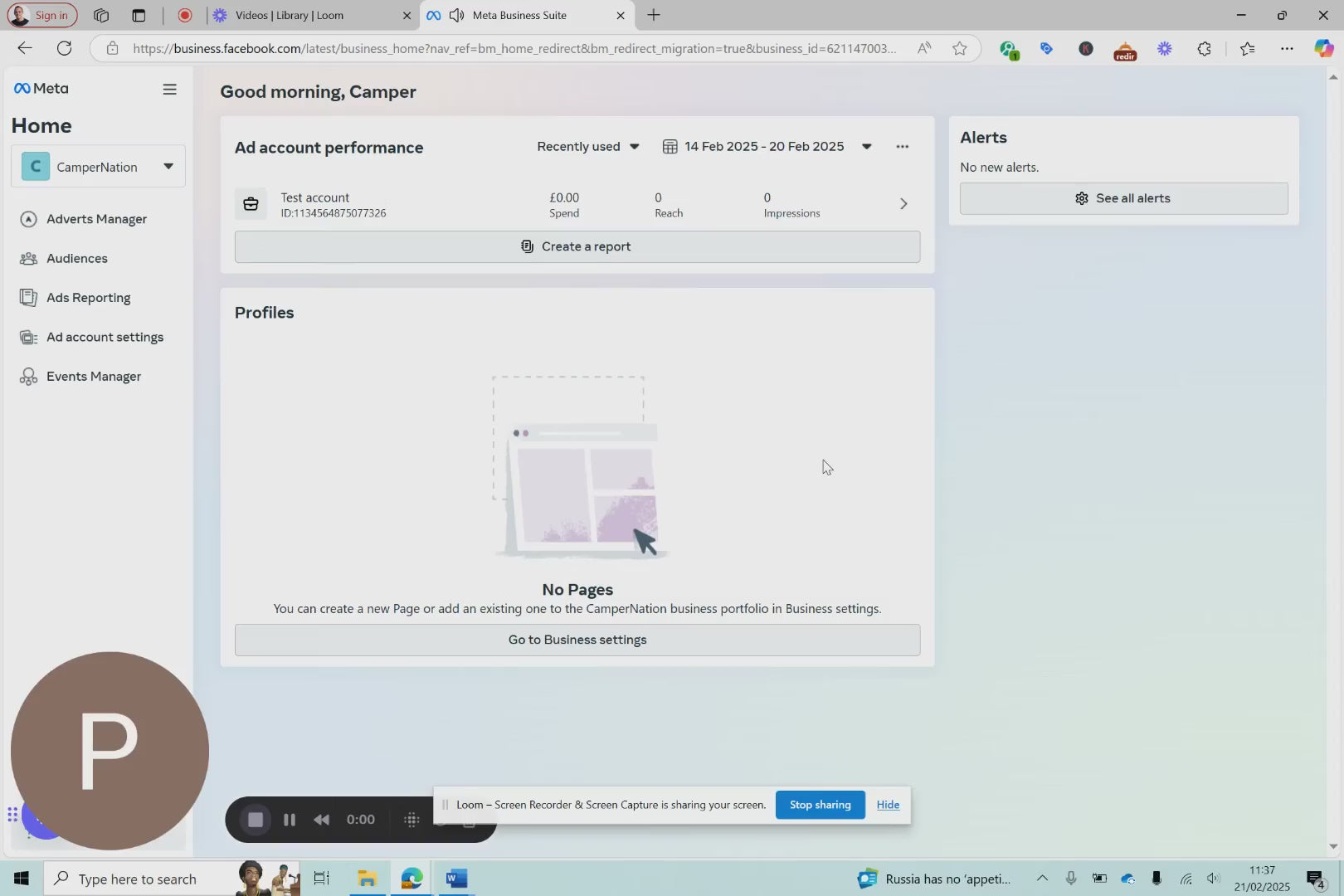Image resolution: width=1344 pixels, height=896 pixels.
Task: Open Adverts Manager from sidebar
Action: (x=96, y=219)
